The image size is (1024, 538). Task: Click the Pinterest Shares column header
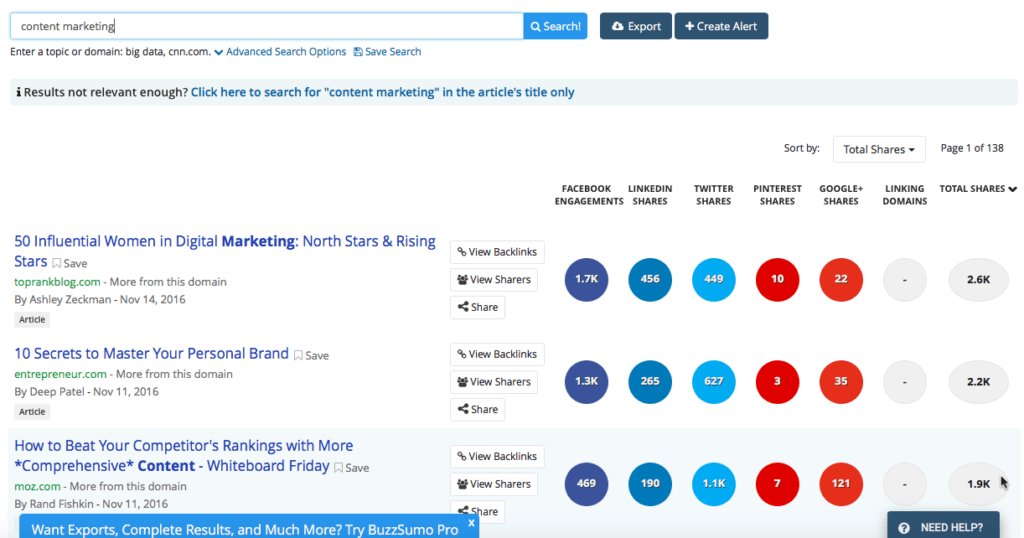click(x=777, y=195)
